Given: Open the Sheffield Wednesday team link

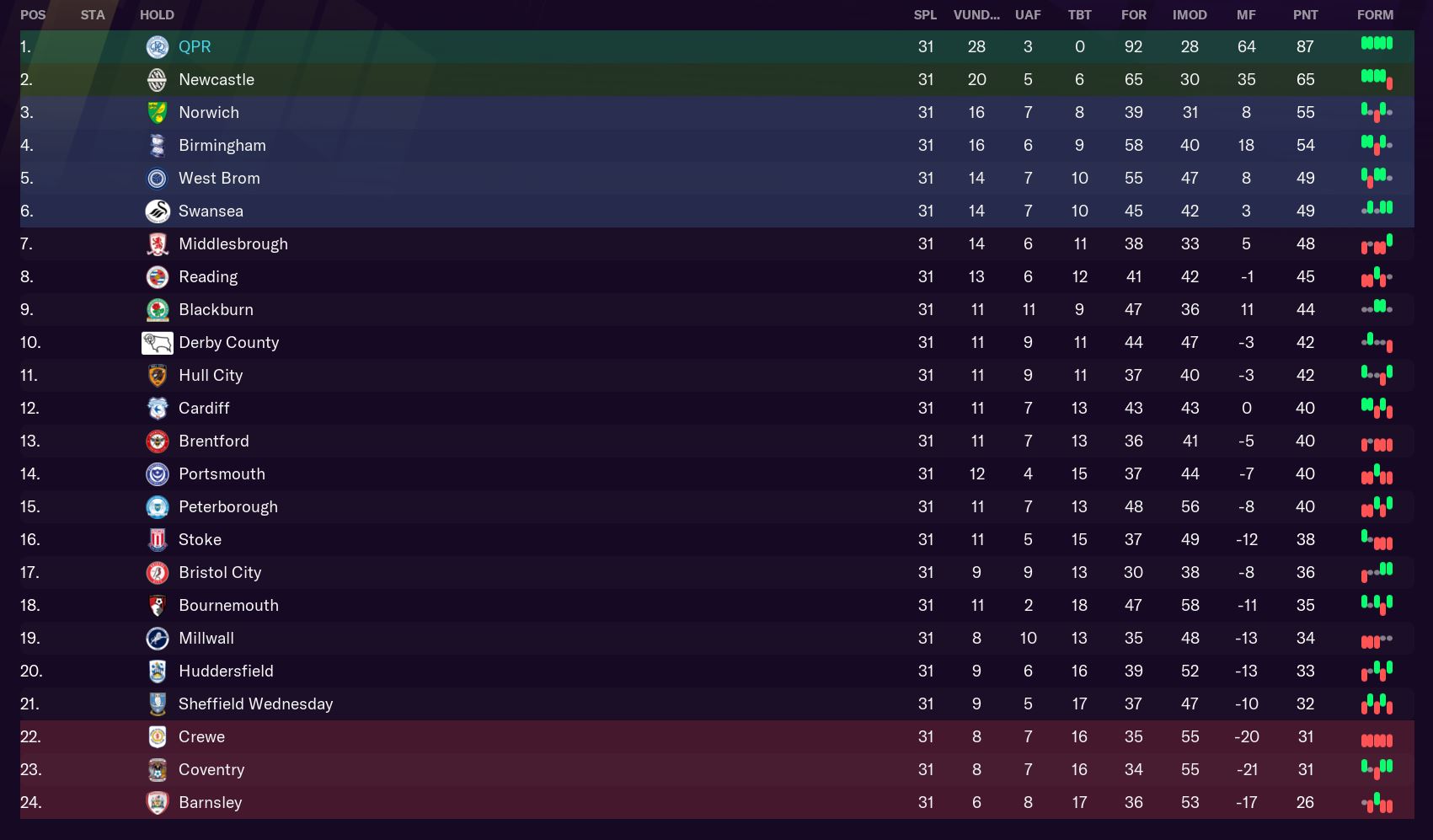Looking at the screenshot, I should click(x=255, y=704).
